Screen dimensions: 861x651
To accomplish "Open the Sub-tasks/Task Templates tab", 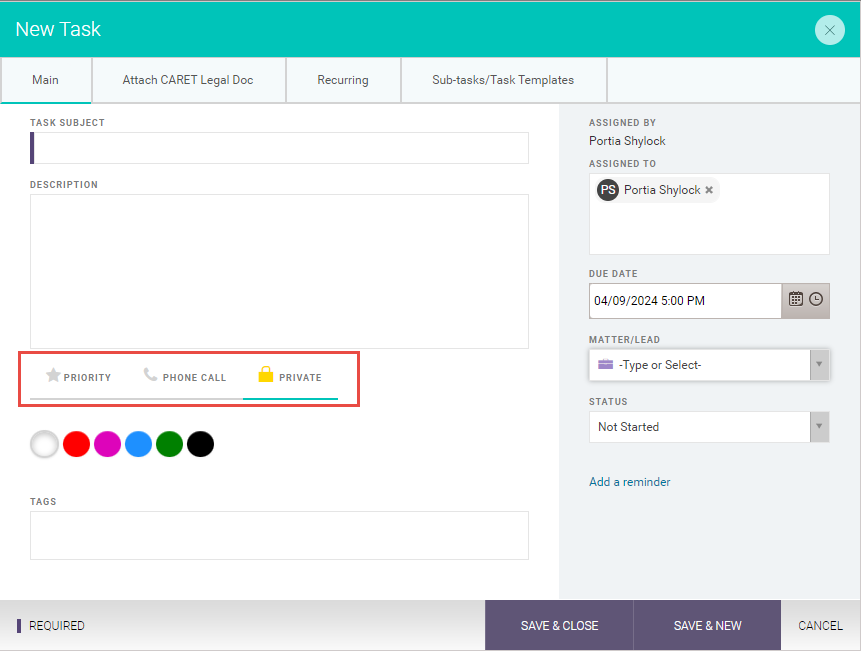I will click(x=504, y=80).
